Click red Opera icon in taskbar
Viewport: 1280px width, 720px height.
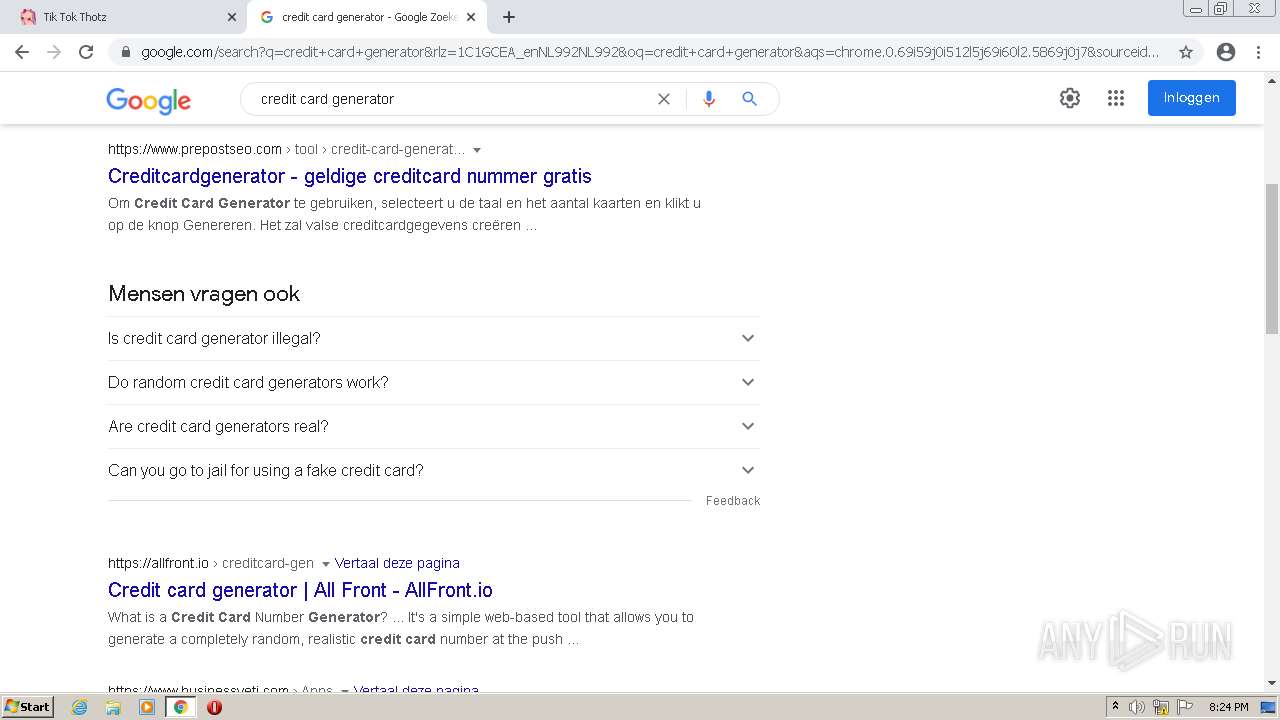(214, 707)
